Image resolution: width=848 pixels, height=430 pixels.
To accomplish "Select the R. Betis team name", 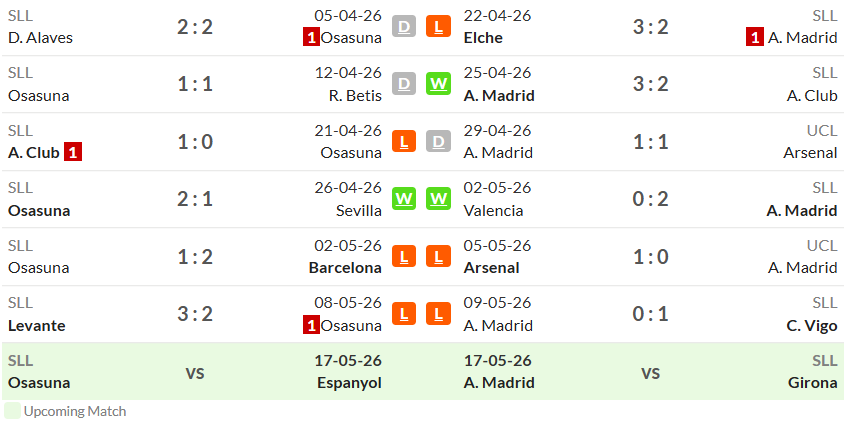I will pos(355,95).
